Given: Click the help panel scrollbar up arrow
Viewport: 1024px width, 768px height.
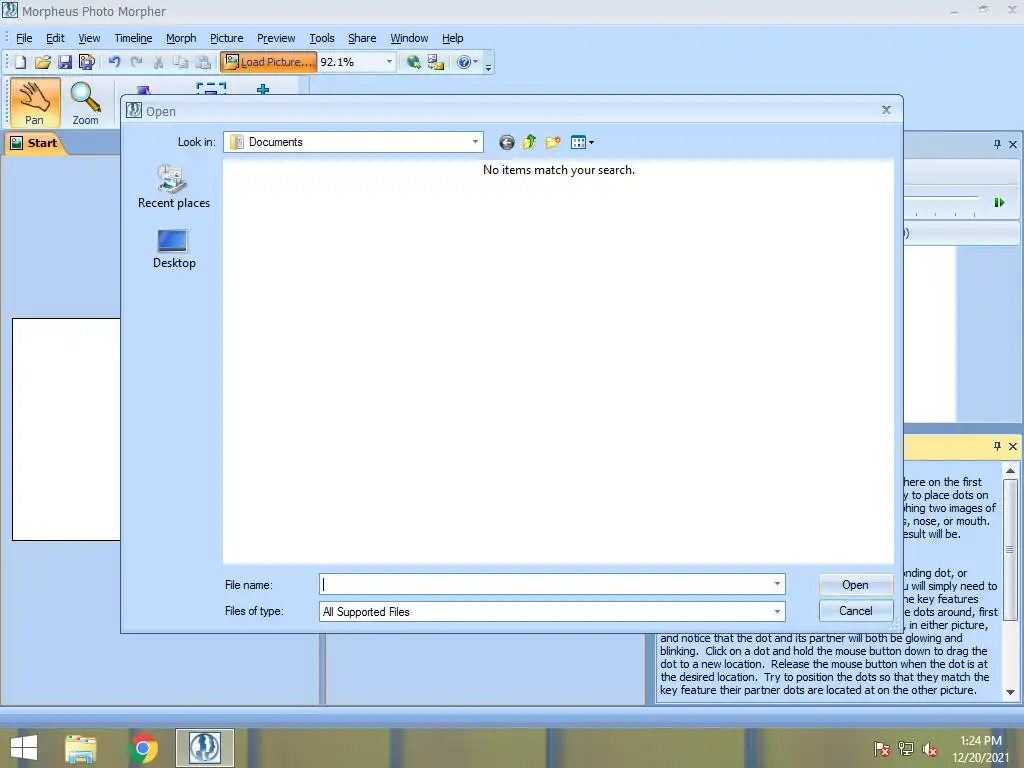Looking at the screenshot, I should coord(1010,470).
